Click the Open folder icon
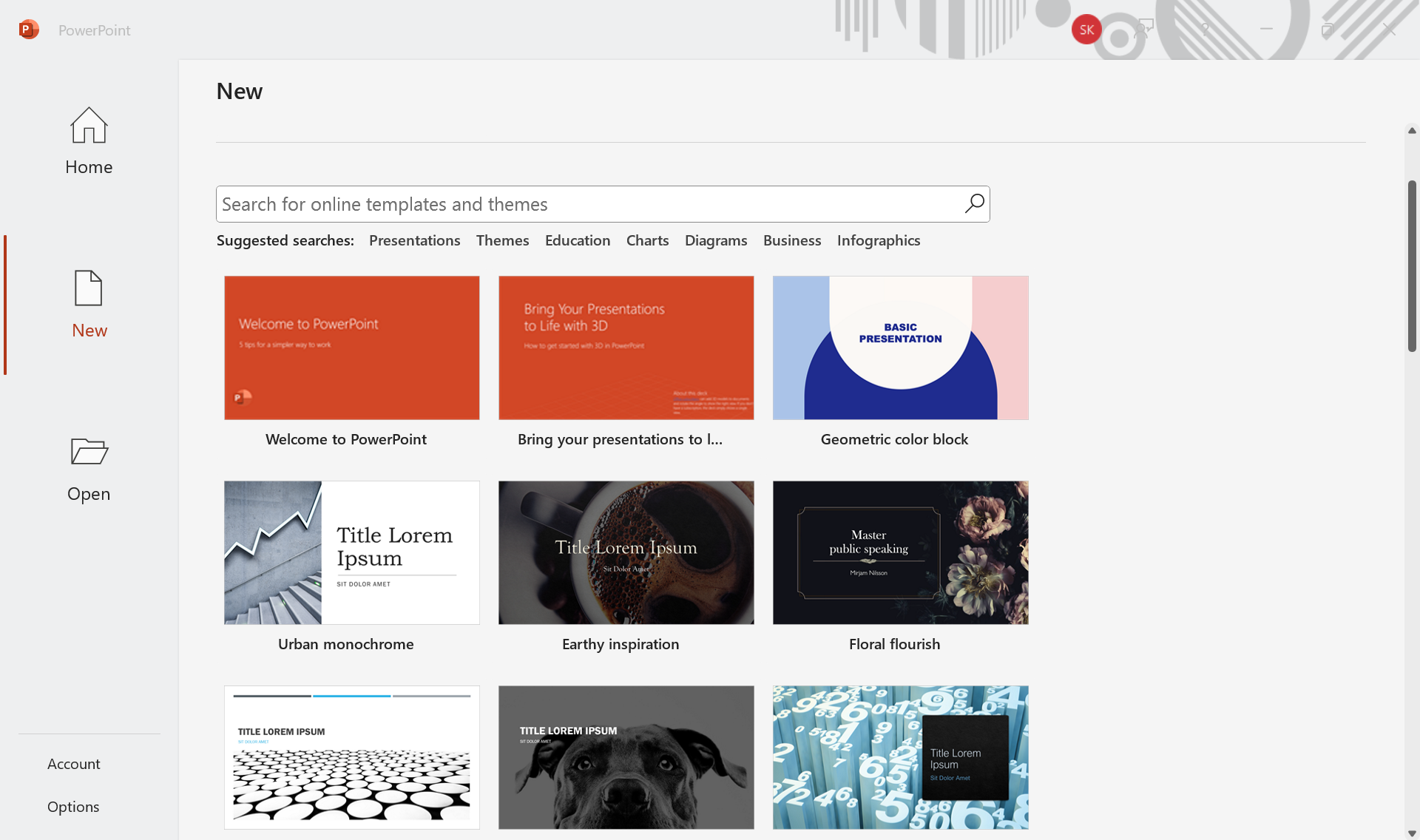This screenshot has width=1420, height=840. coord(89,451)
